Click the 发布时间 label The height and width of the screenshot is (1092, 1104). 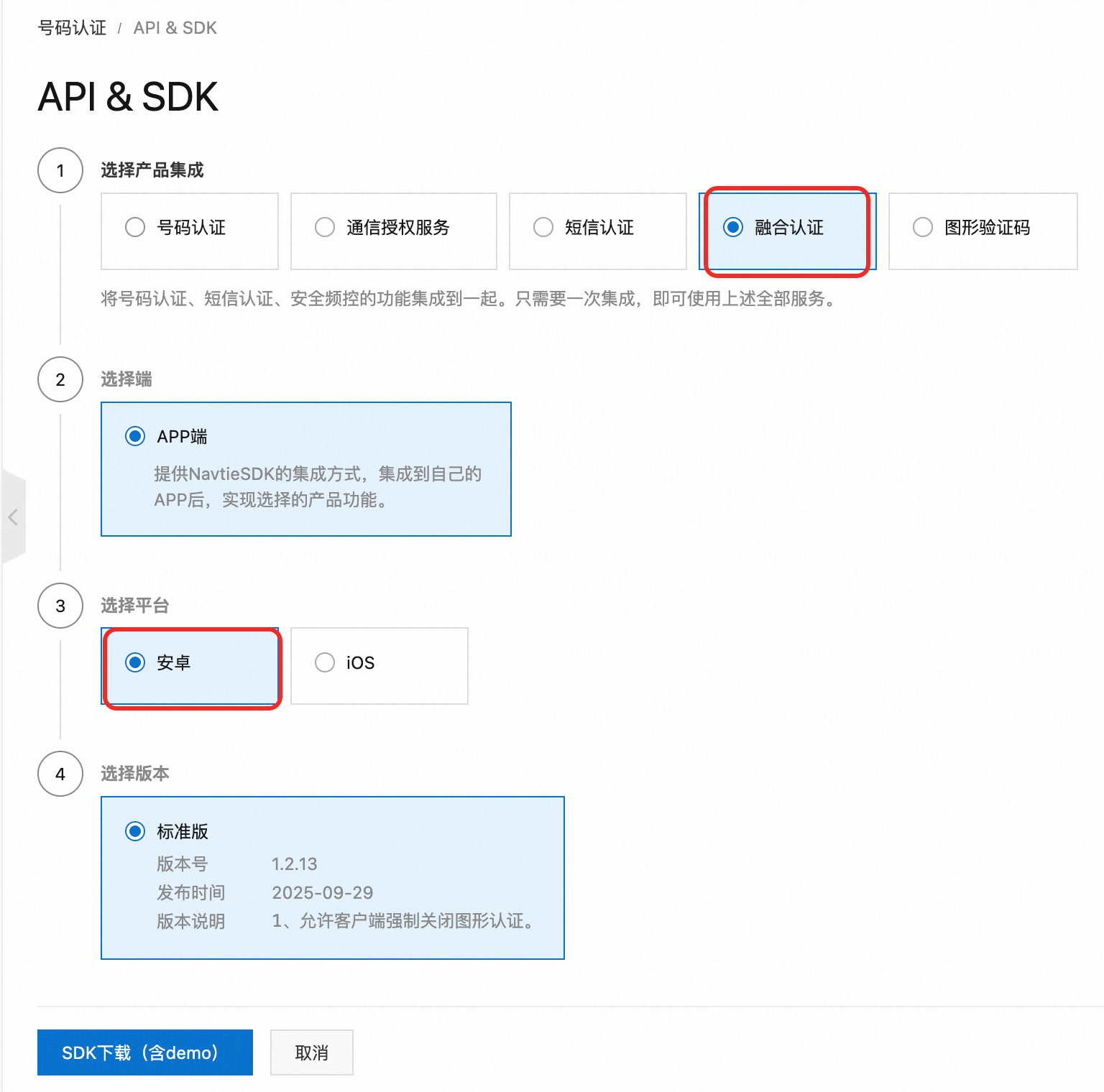point(191,892)
